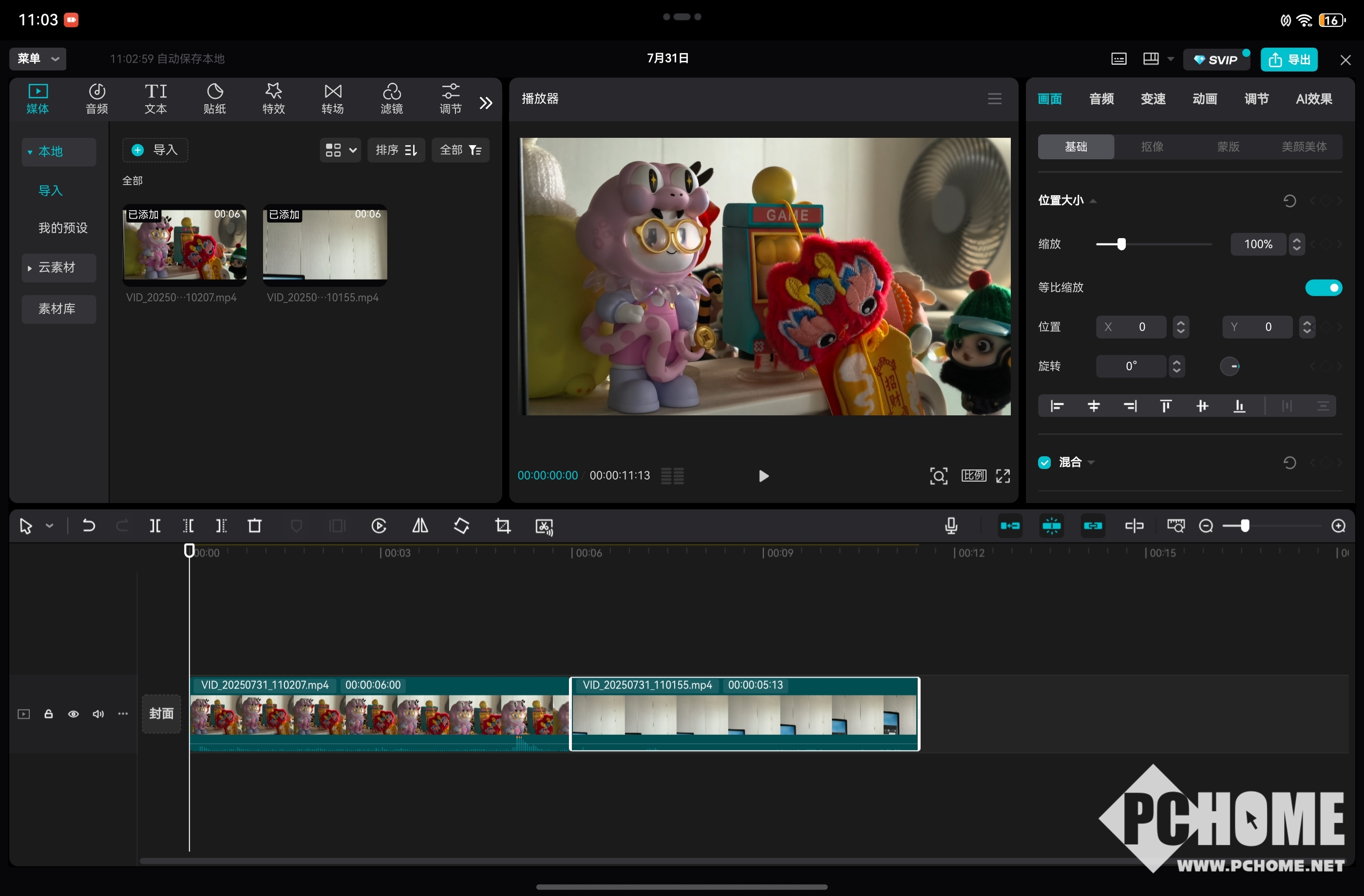Viewport: 1364px width, 896px height.
Task: Zoom out the timeline with minus icon
Action: pyautogui.click(x=1206, y=525)
